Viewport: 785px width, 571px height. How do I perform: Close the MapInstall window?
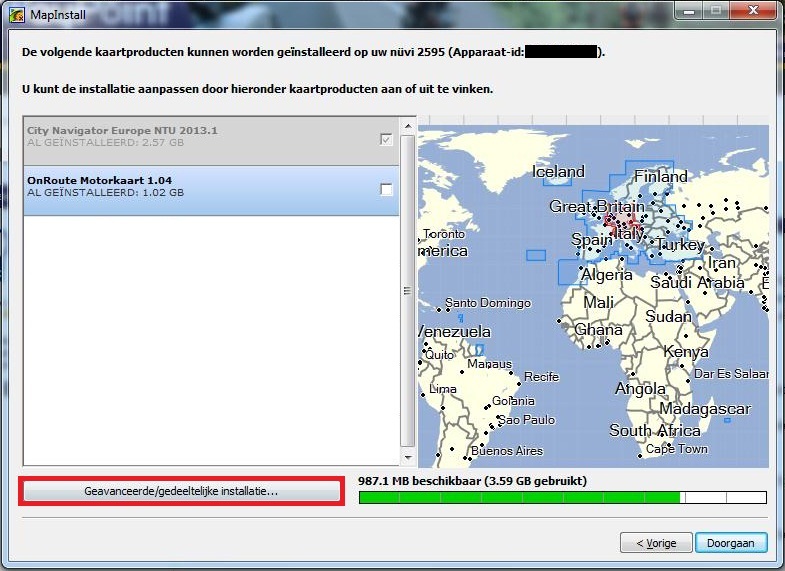coord(753,10)
